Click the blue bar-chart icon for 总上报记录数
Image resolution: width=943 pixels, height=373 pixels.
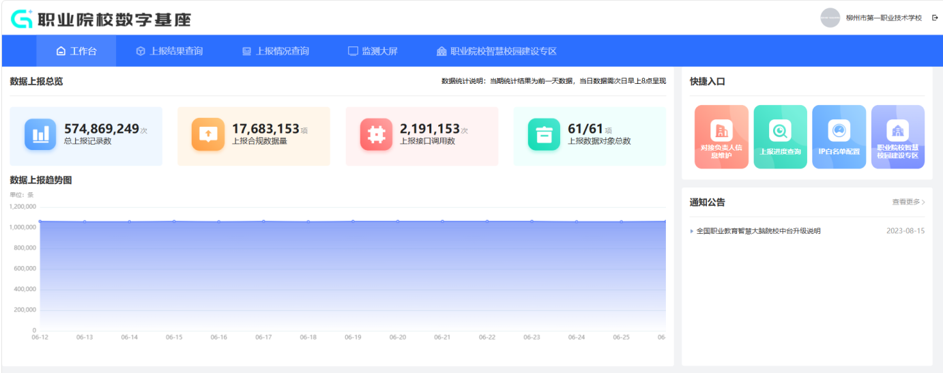pos(40,134)
